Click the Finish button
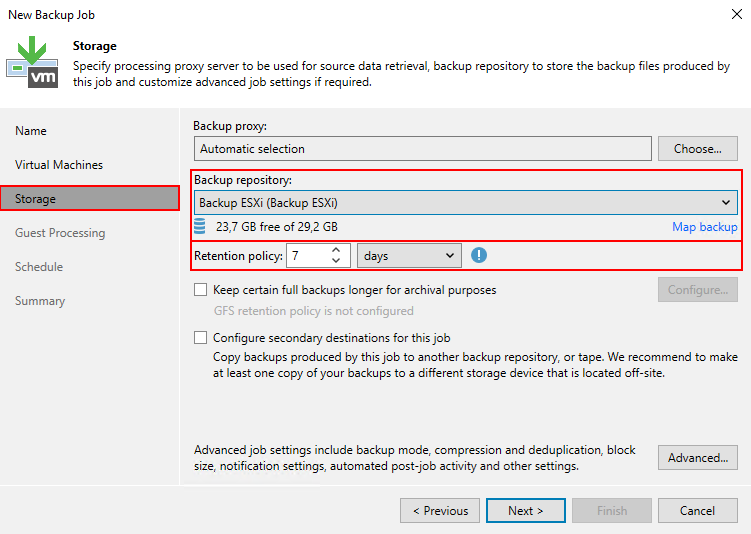 point(612,511)
